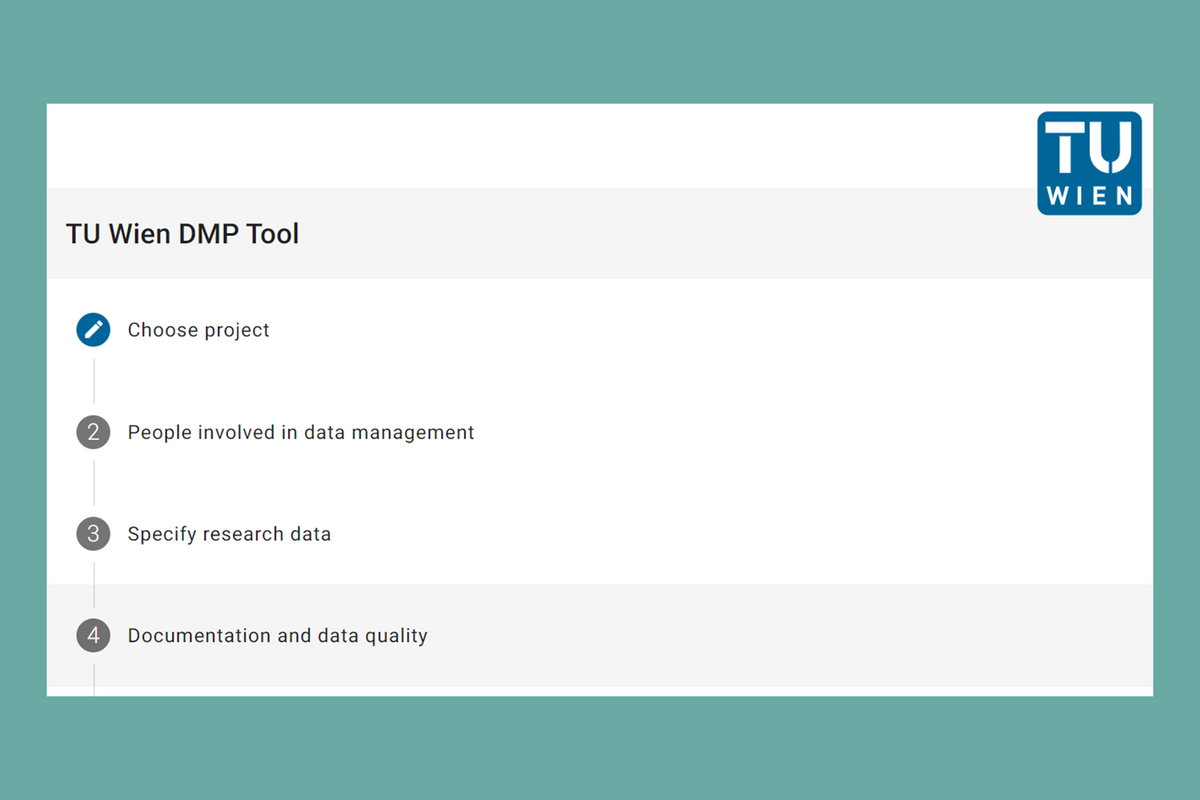Click the grey header bar of the tool
Image resolution: width=1200 pixels, height=800 pixels.
coord(600,233)
